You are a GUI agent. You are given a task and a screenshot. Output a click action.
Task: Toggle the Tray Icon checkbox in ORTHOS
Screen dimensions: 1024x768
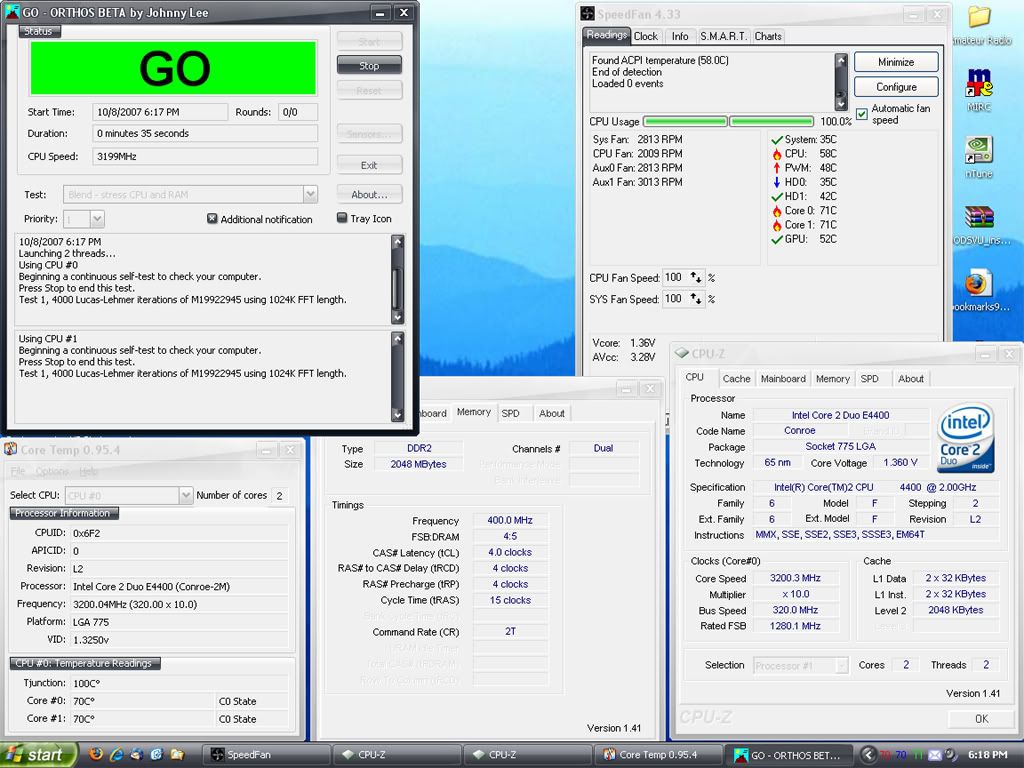[x=342, y=218]
